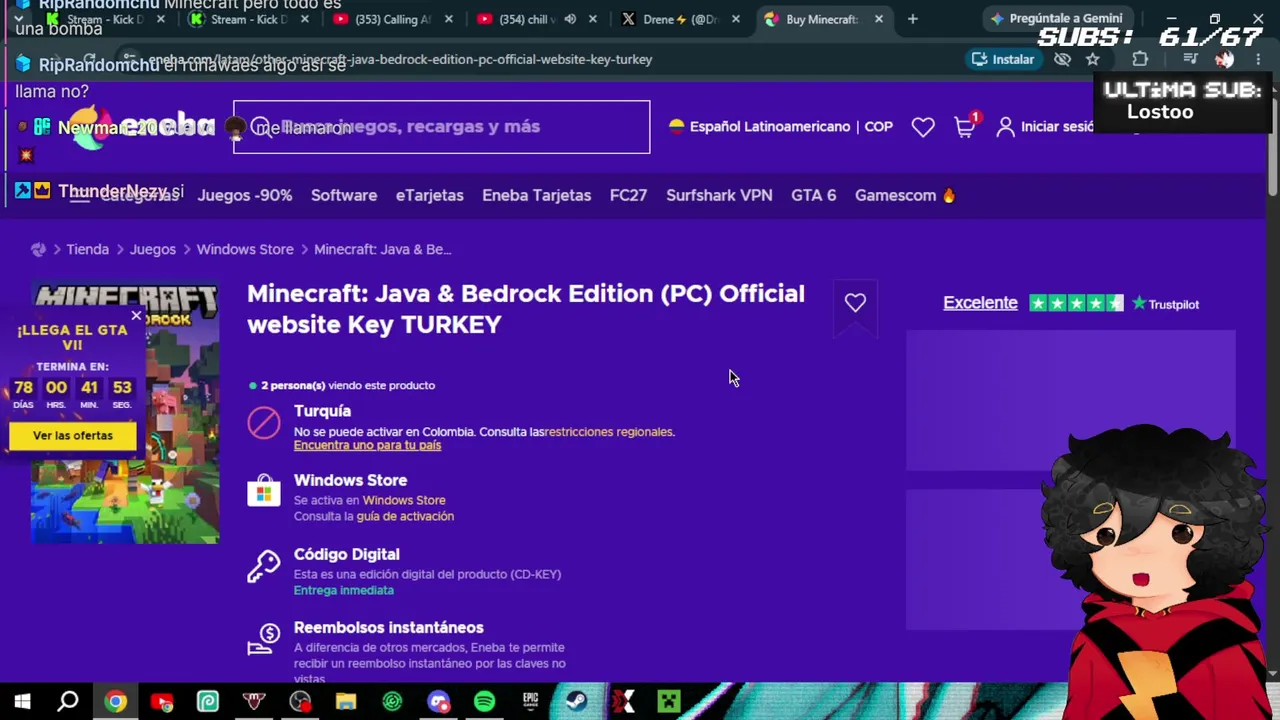Click Iniciar sesión link

pos(1058,127)
